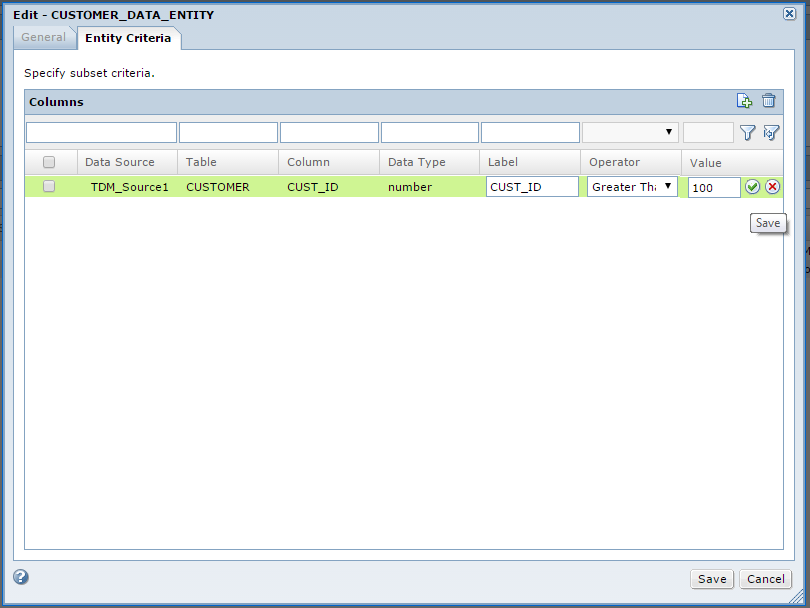810x608 pixels.
Task: Sort by the Data Source column header
Action: (127, 162)
